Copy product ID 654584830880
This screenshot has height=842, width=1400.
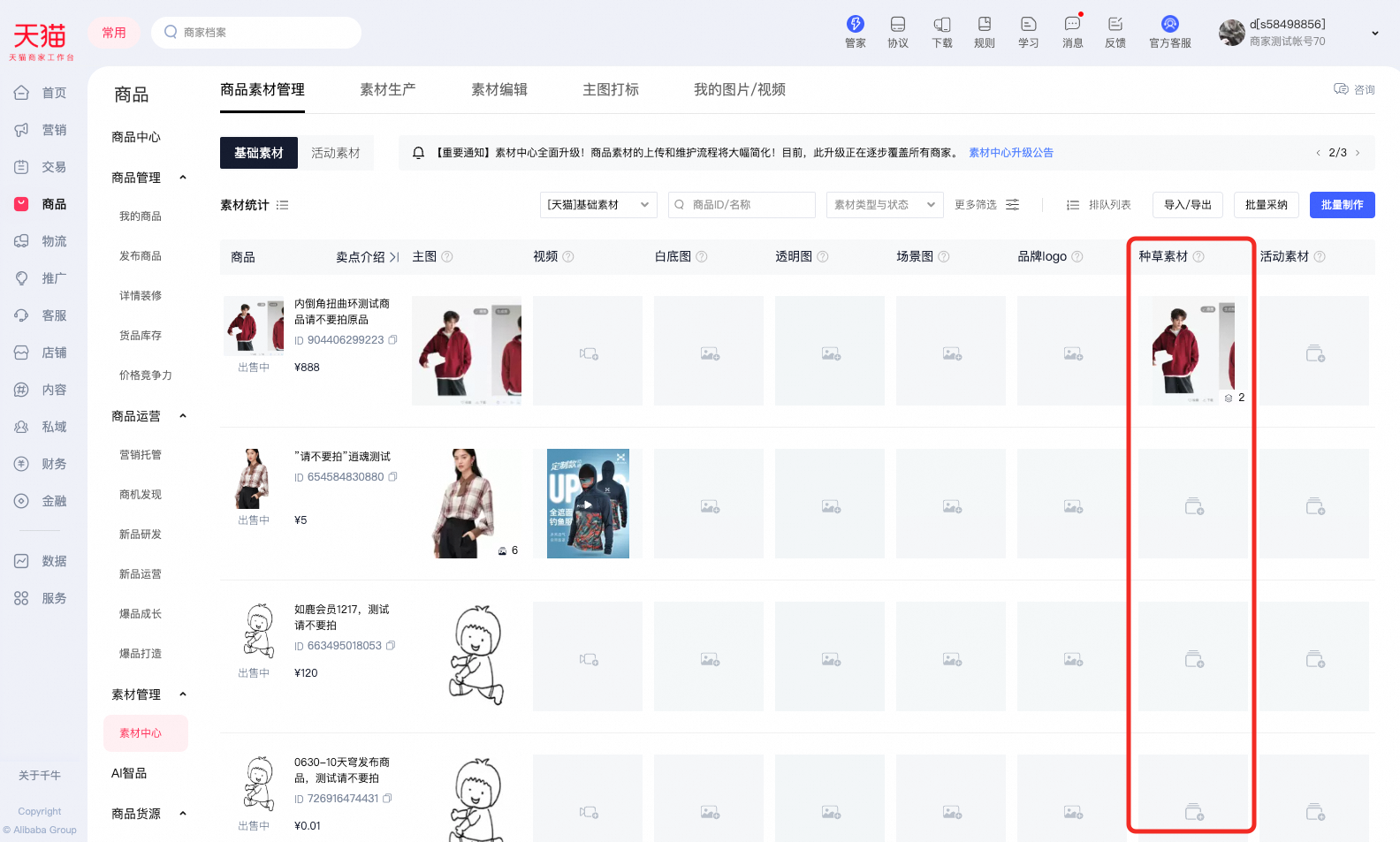pos(392,477)
